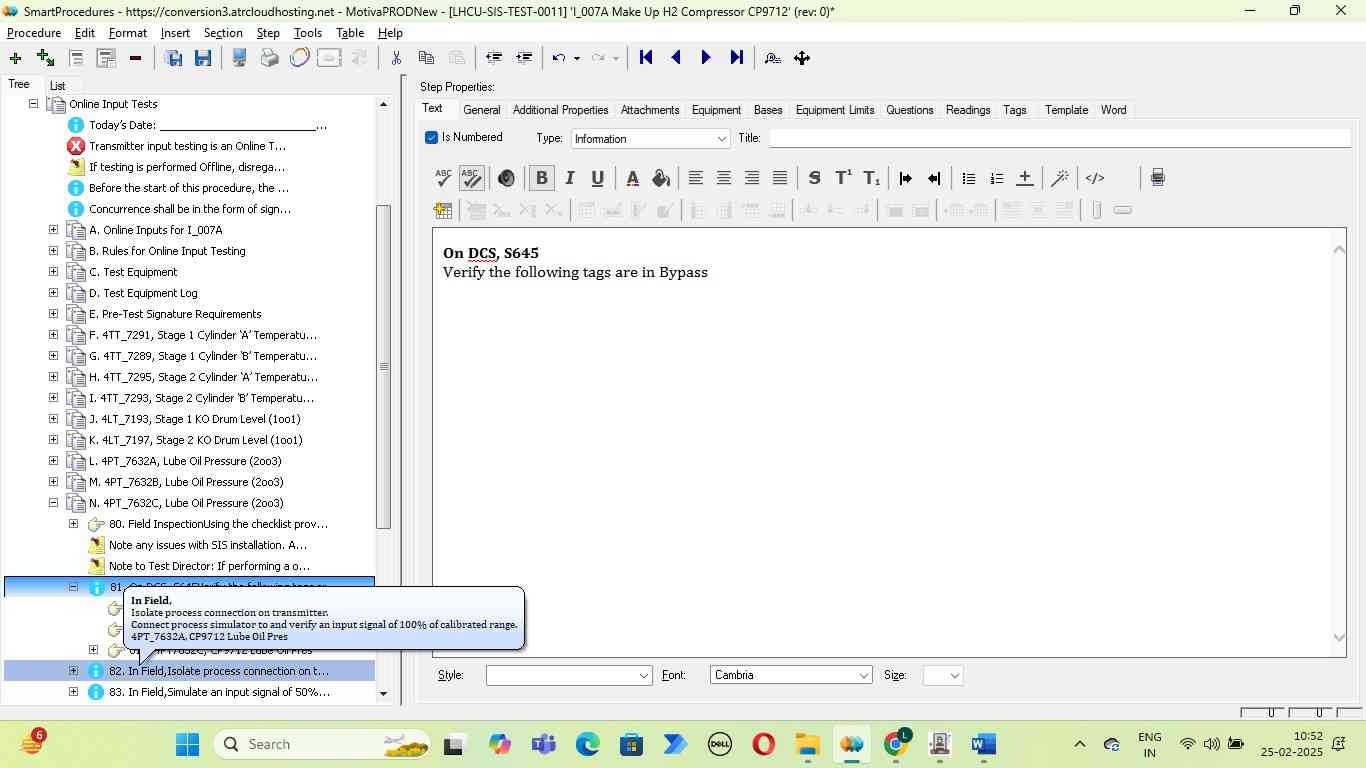This screenshot has height=768, width=1366.
Task: Click the magic wand icon
Action: [1060, 178]
